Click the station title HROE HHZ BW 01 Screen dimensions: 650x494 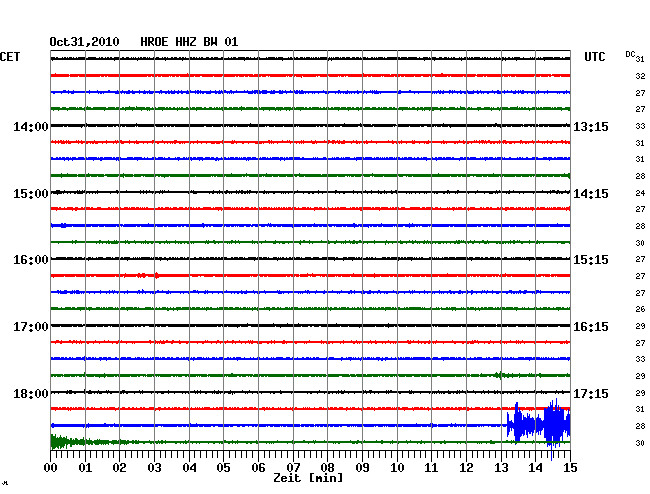pyautogui.click(x=189, y=42)
